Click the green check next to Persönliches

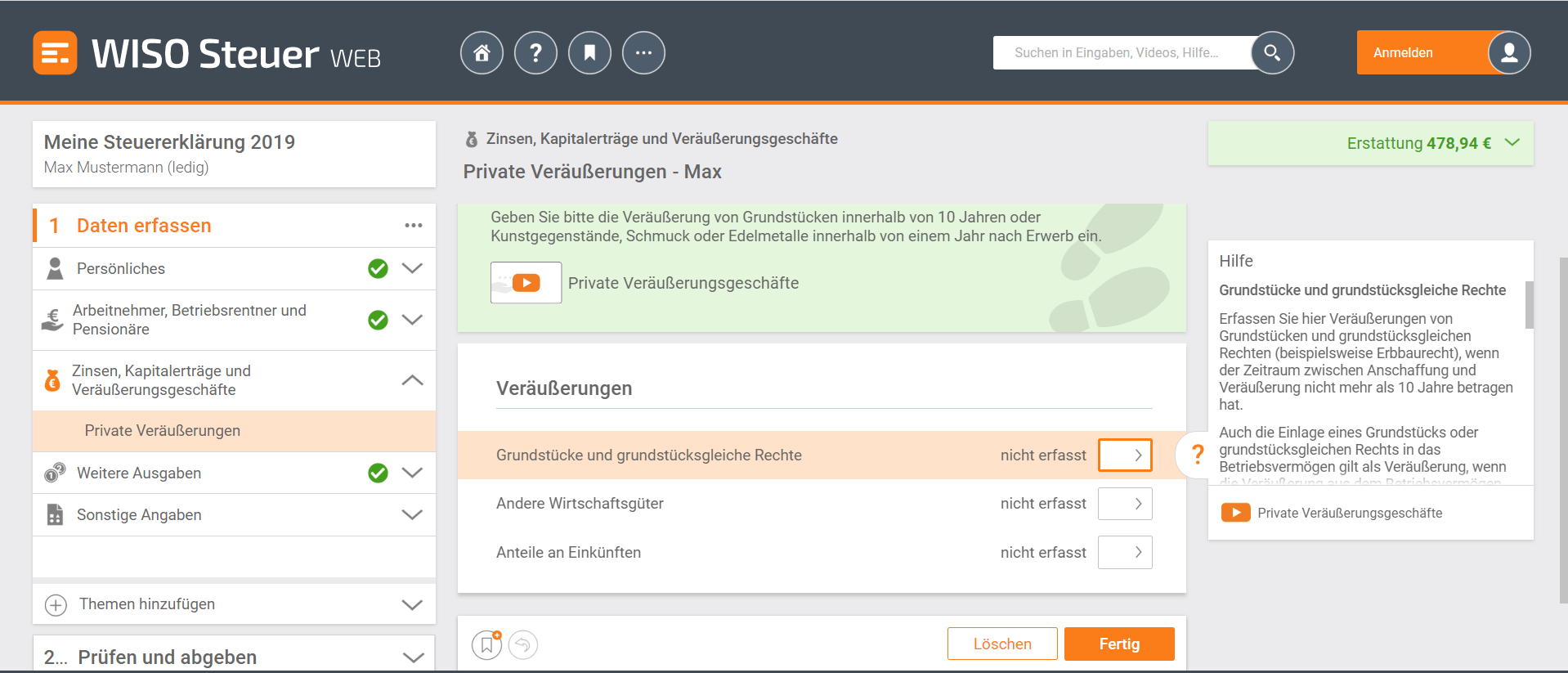(378, 269)
